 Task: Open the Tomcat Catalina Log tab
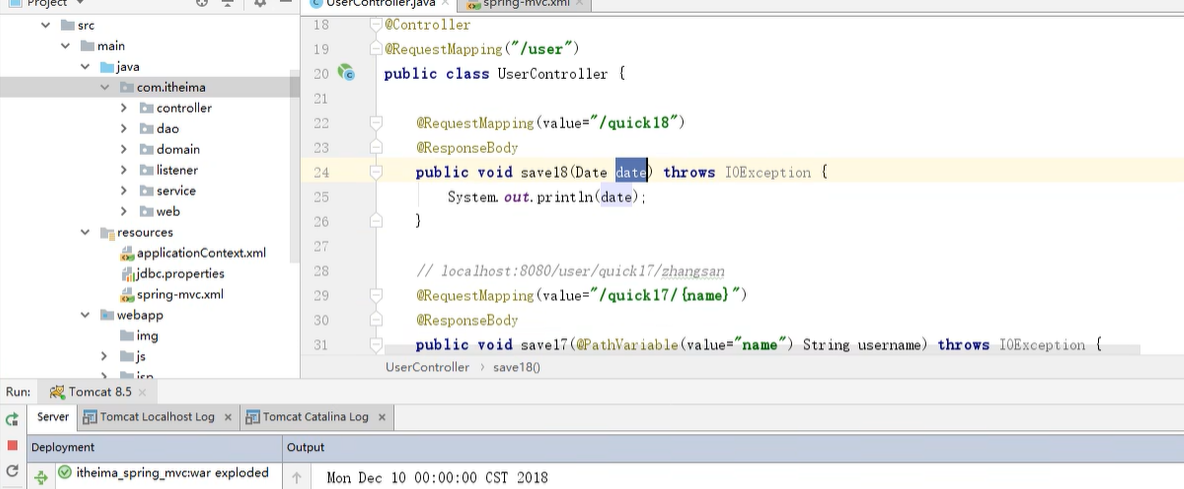[x=316, y=417]
